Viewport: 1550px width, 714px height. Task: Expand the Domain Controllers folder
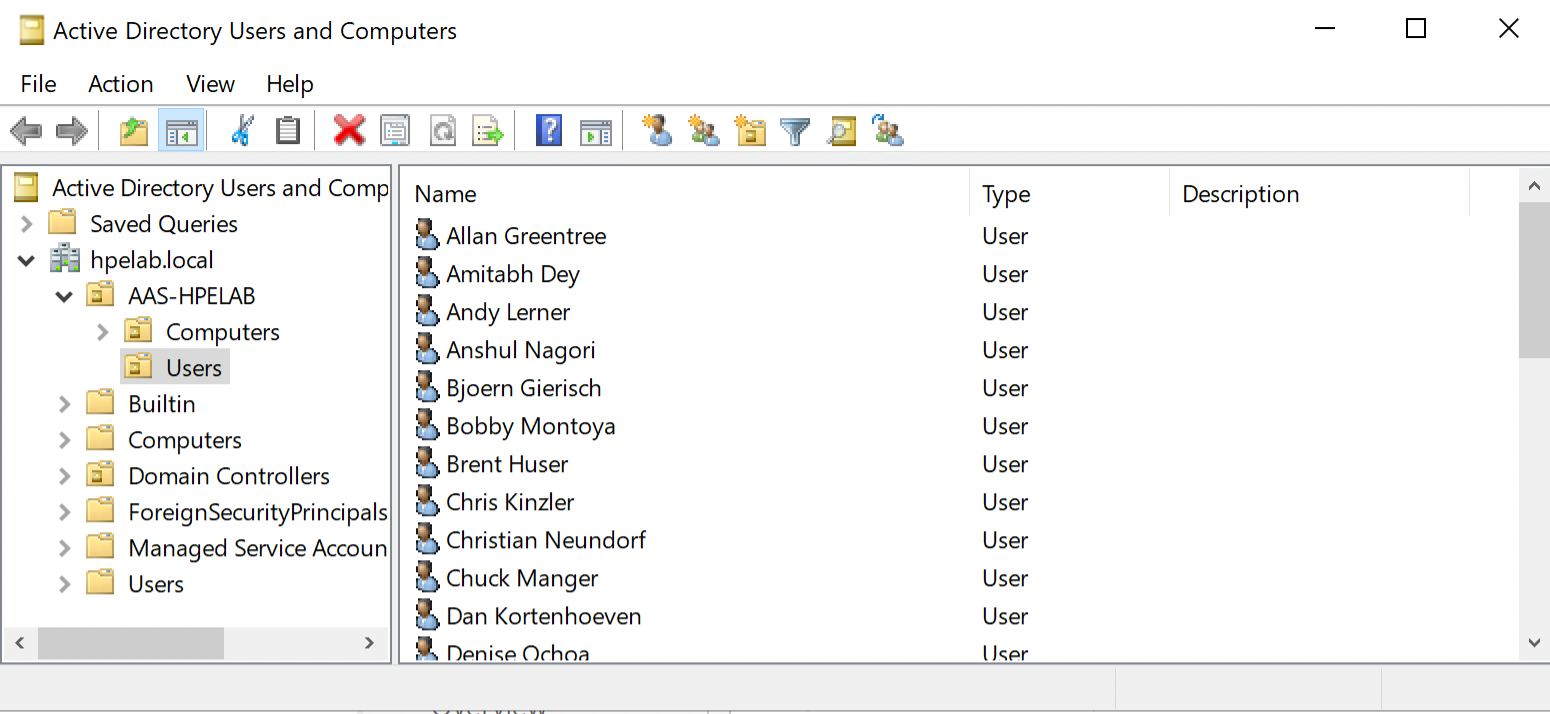pyautogui.click(x=65, y=476)
